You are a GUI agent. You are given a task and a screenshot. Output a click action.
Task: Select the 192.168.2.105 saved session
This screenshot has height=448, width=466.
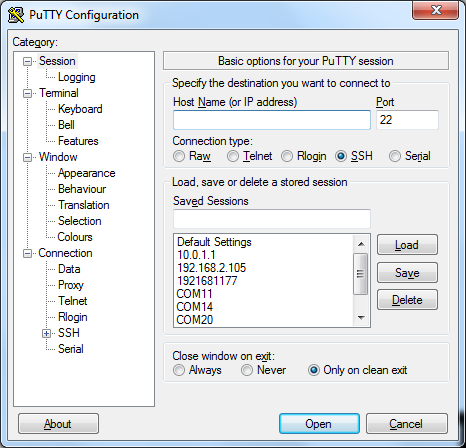pos(211,268)
